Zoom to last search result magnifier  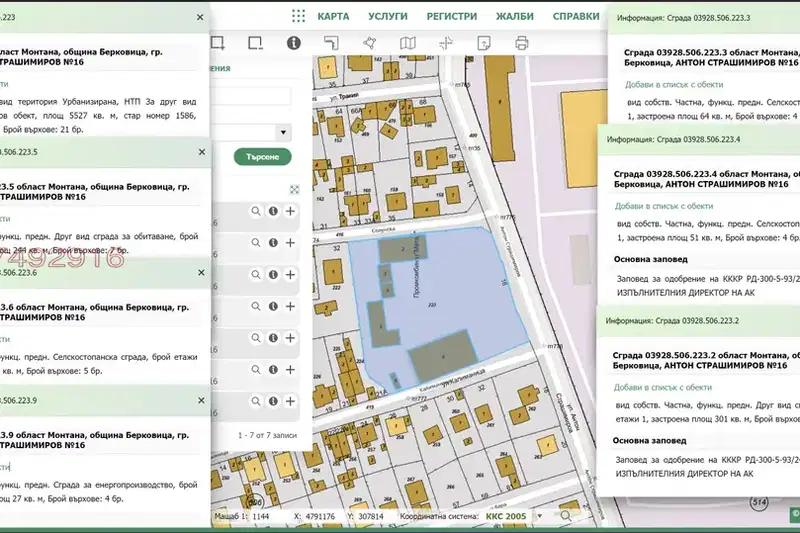coord(256,401)
